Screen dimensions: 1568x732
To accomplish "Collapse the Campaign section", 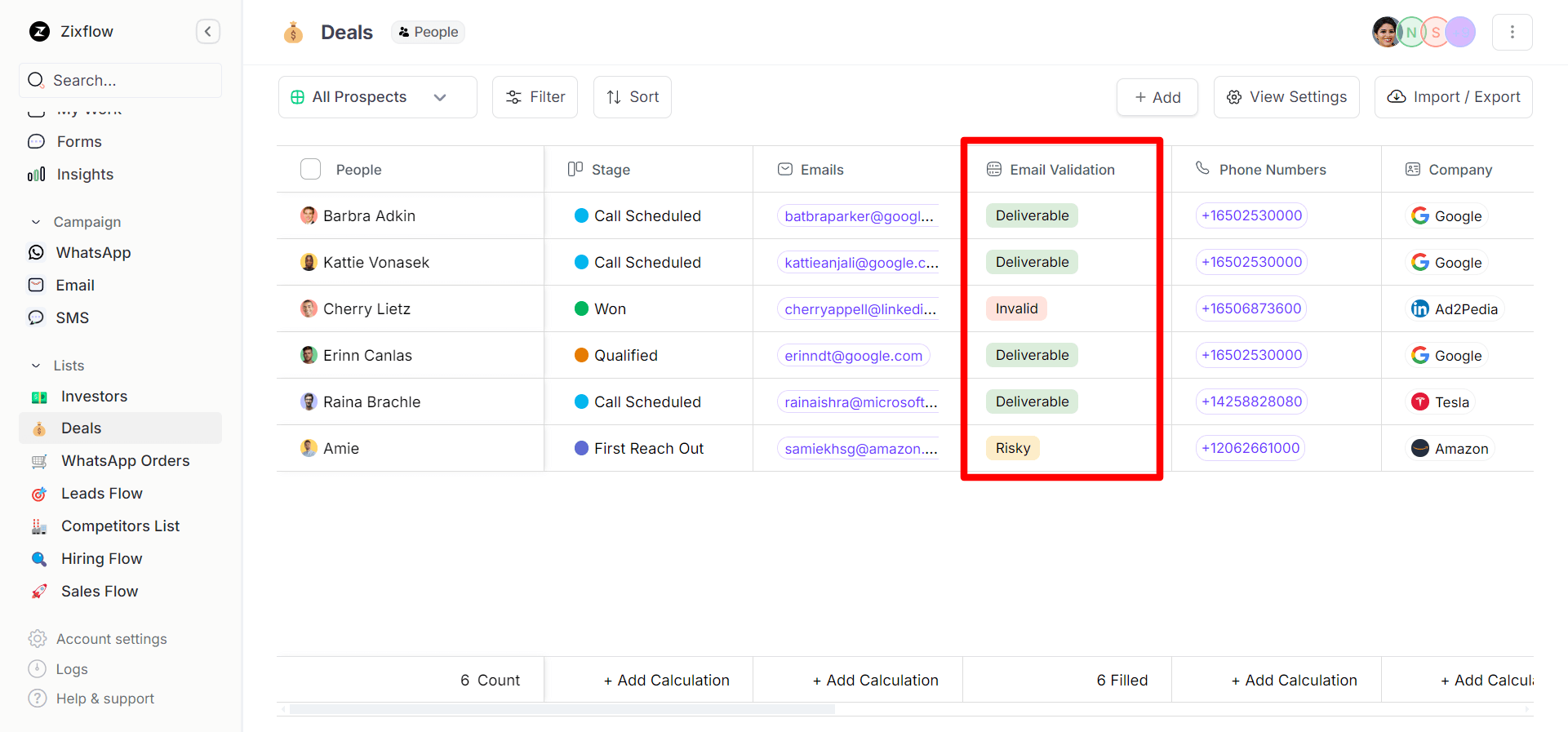I will 36,222.
